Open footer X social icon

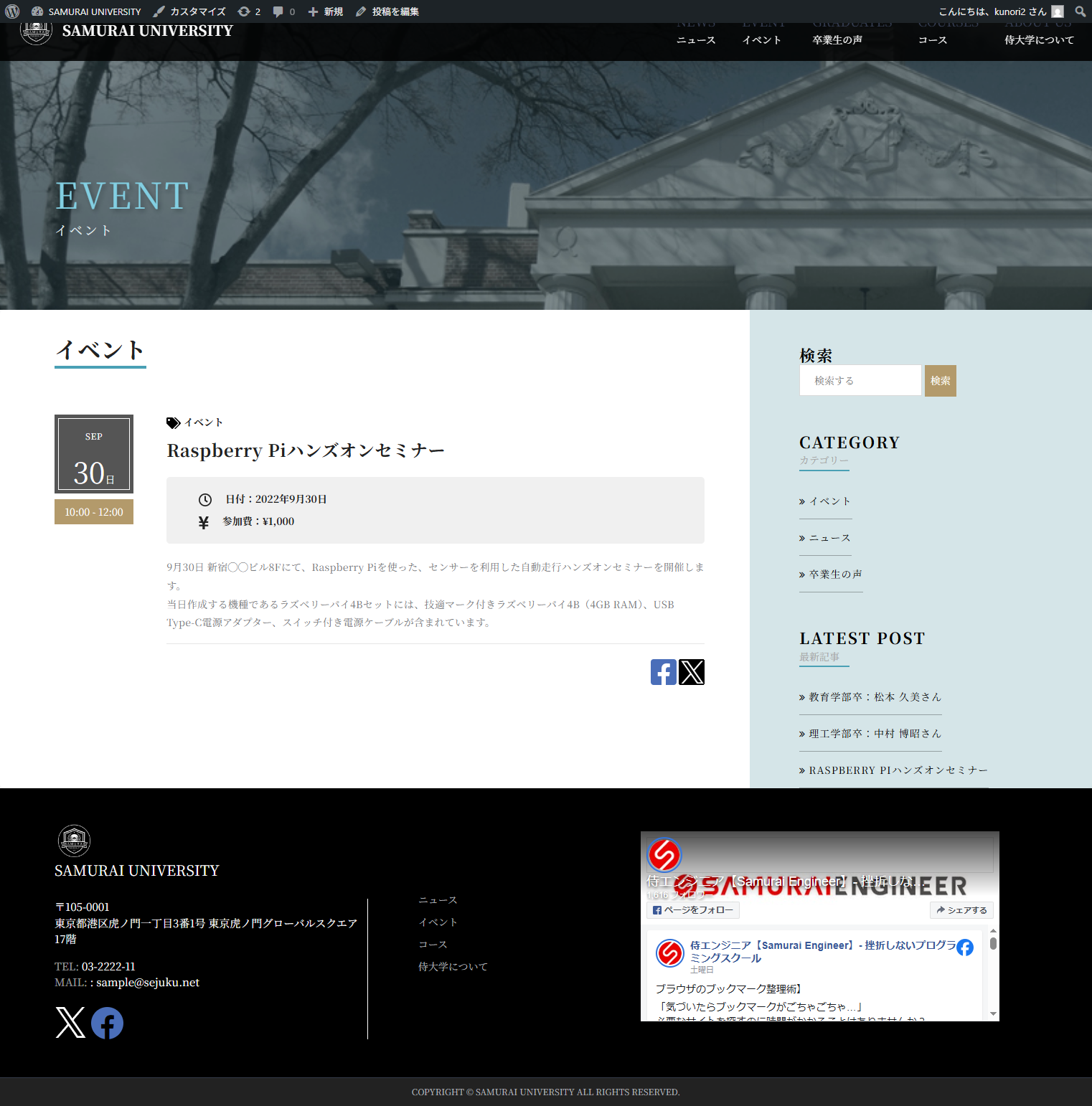(x=70, y=1023)
